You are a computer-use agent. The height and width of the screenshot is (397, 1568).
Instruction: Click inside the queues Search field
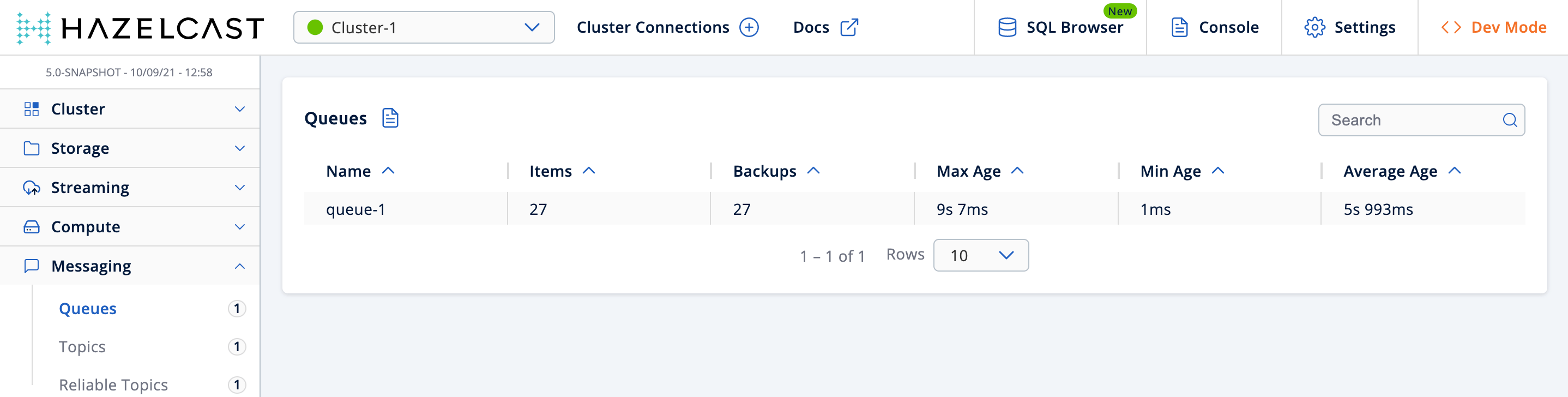(x=1400, y=120)
